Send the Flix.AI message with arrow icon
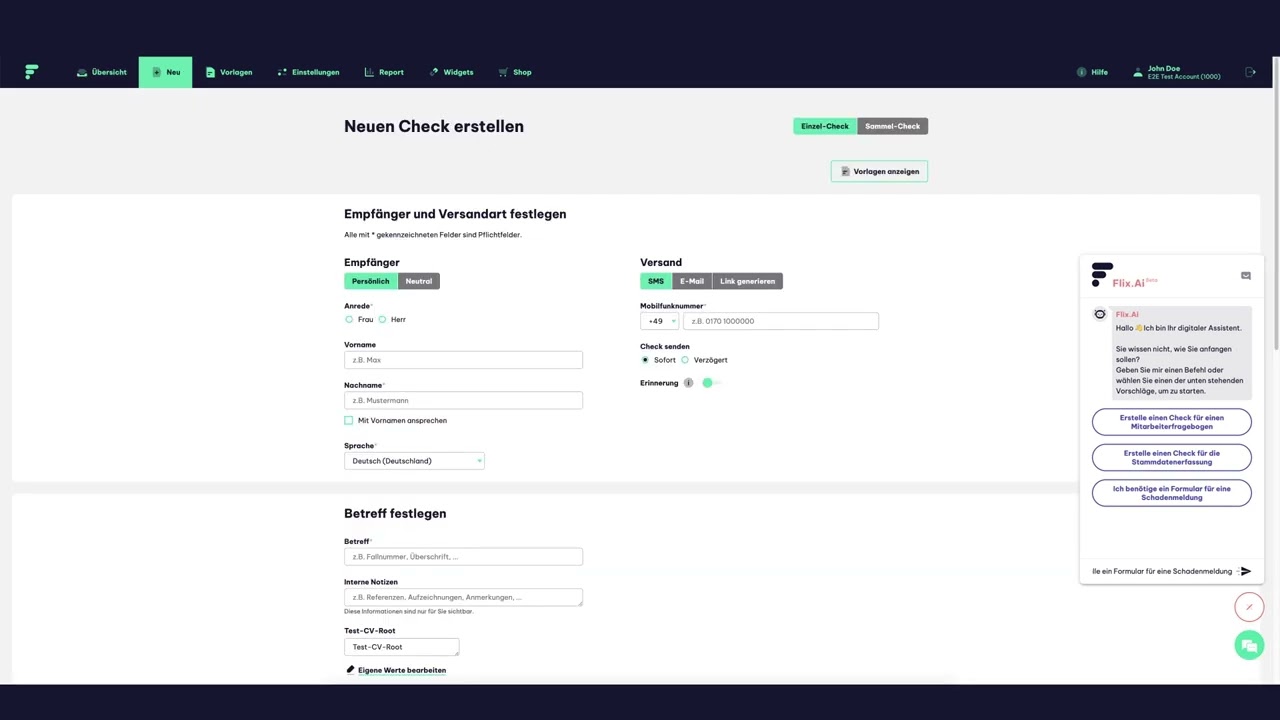1280x720 pixels. (1246, 571)
